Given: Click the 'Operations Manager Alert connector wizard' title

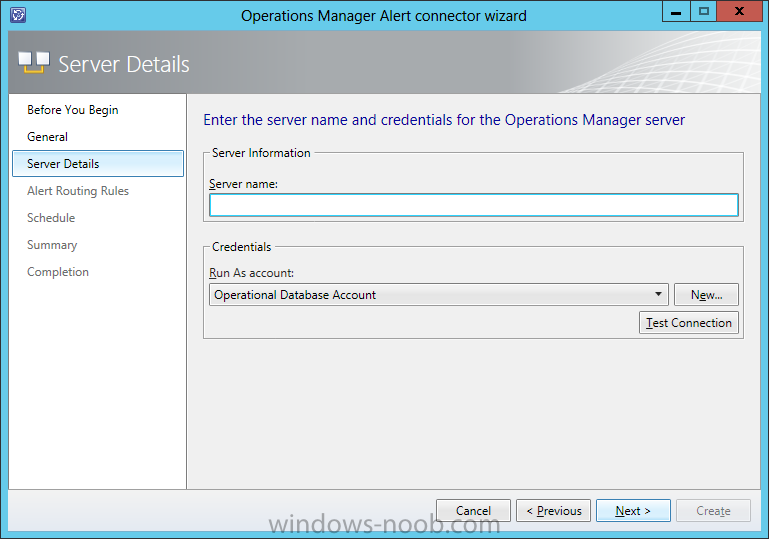Looking at the screenshot, I should 384,16.
